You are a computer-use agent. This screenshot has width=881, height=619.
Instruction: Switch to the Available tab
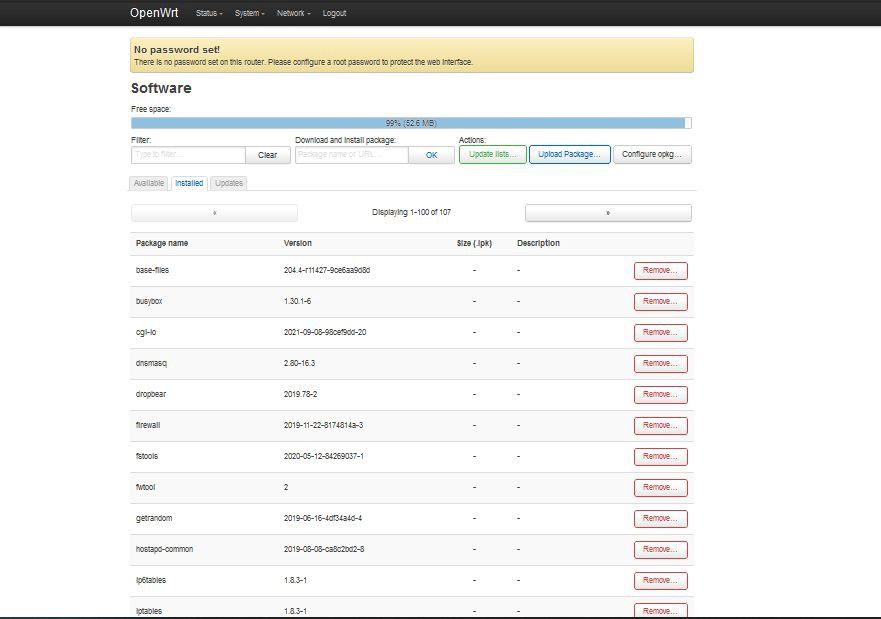tap(149, 183)
